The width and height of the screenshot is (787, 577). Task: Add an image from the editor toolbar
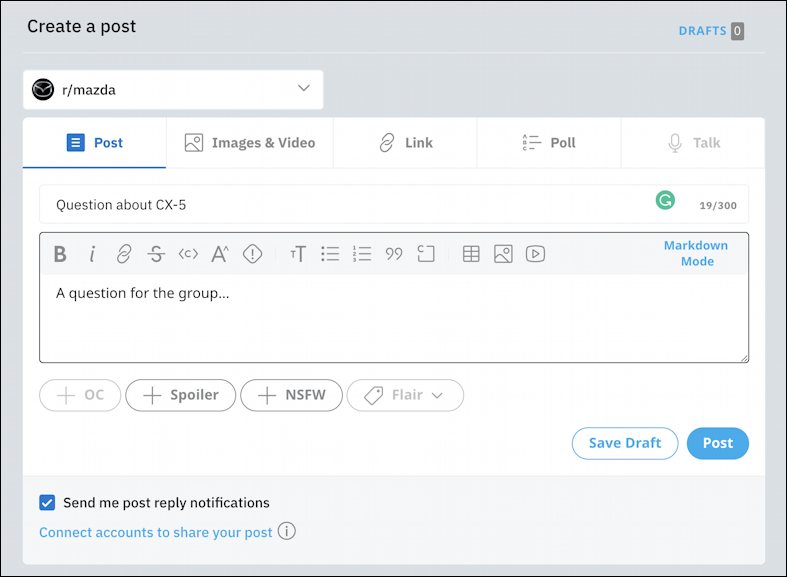pyautogui.click(x=503, y=254)
